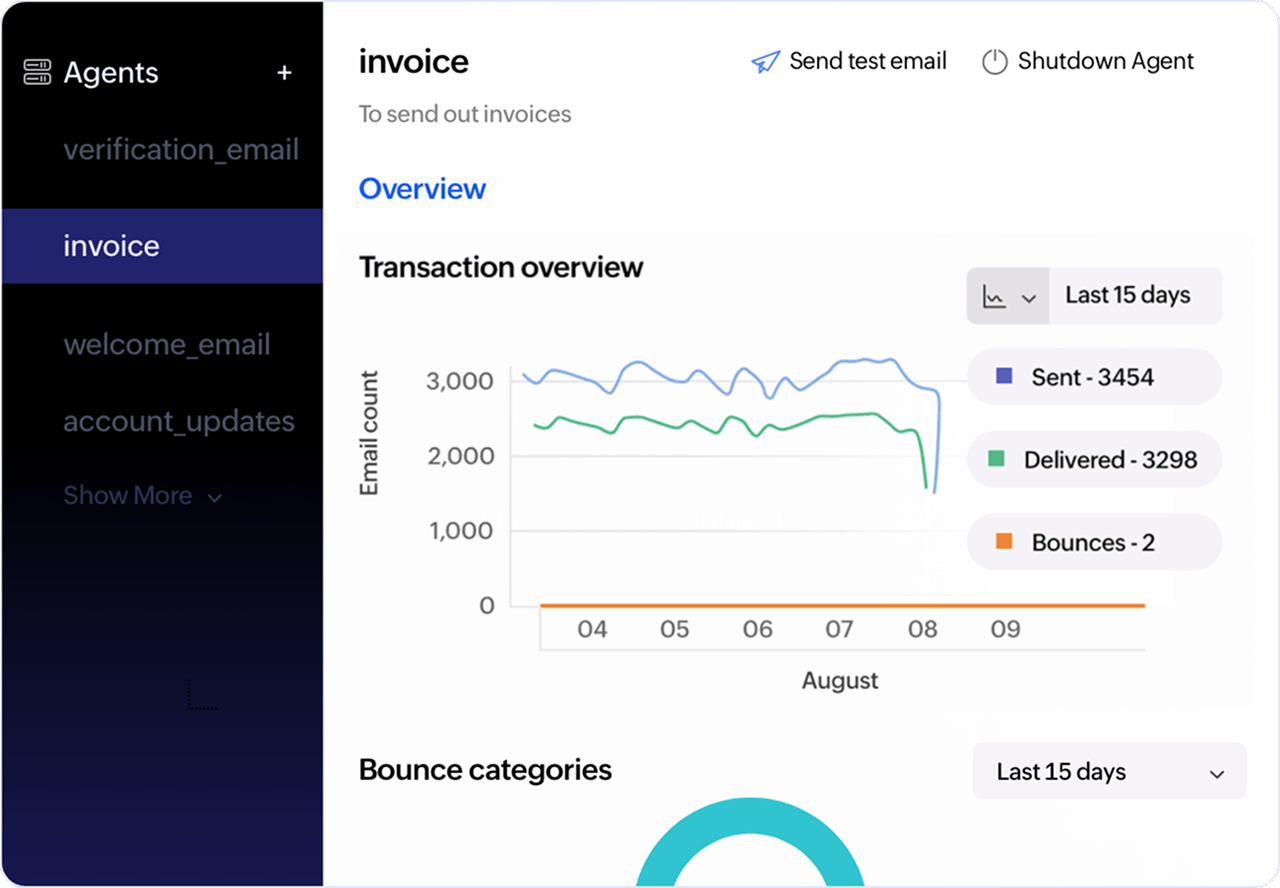Open Bounce categories Last 15 days dropdown
The height and width of the screenshot is (888, 1280).
(x=1109, y=771)
